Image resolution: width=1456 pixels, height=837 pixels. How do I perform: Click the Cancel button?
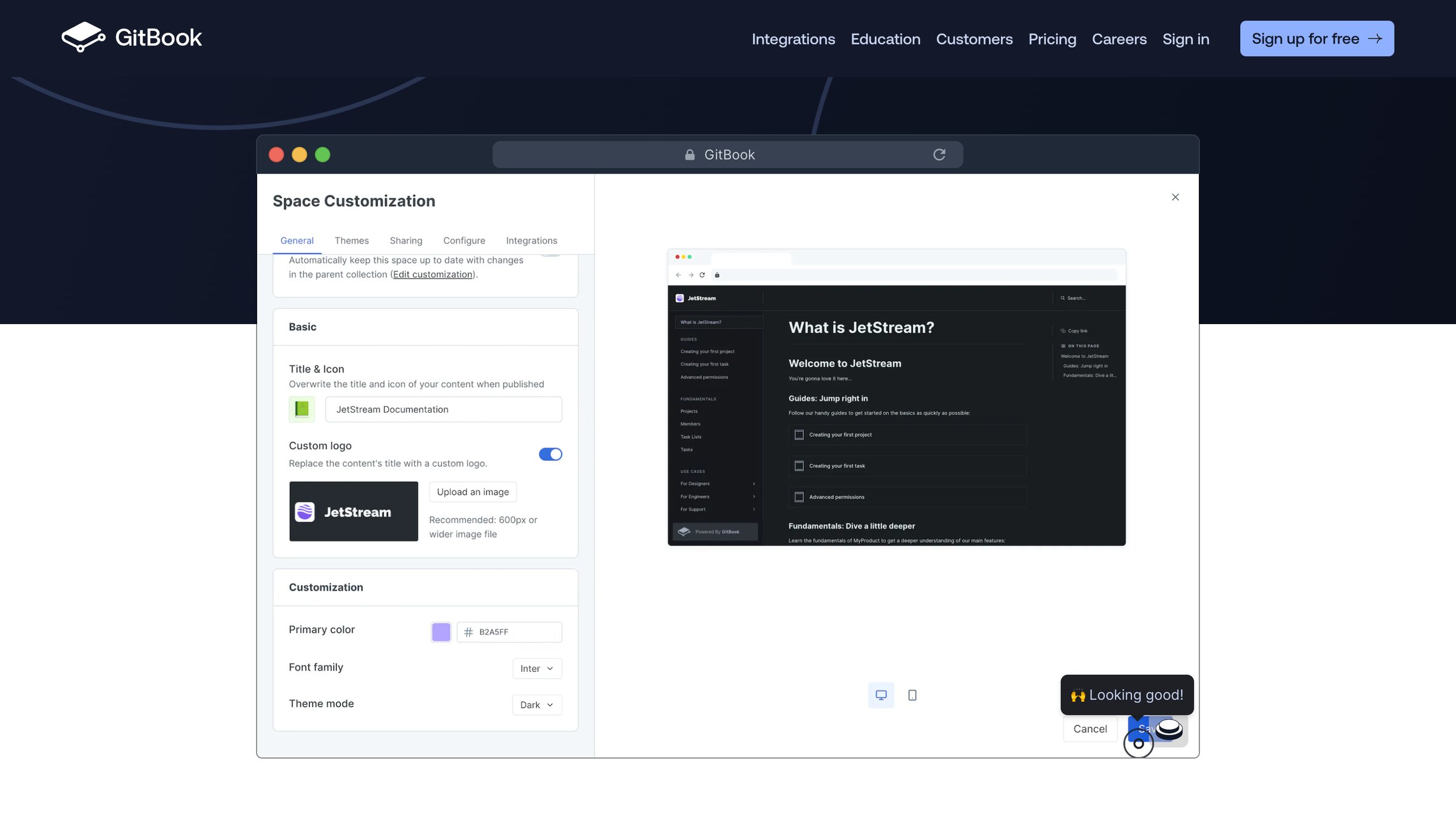[1090, 728]
